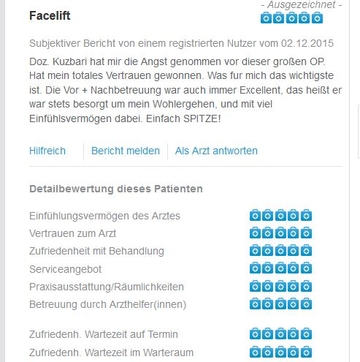Click the Ausgezeichnet rating label
The width and height of the screenshot is (360, 362).
(x=301, y=5)
